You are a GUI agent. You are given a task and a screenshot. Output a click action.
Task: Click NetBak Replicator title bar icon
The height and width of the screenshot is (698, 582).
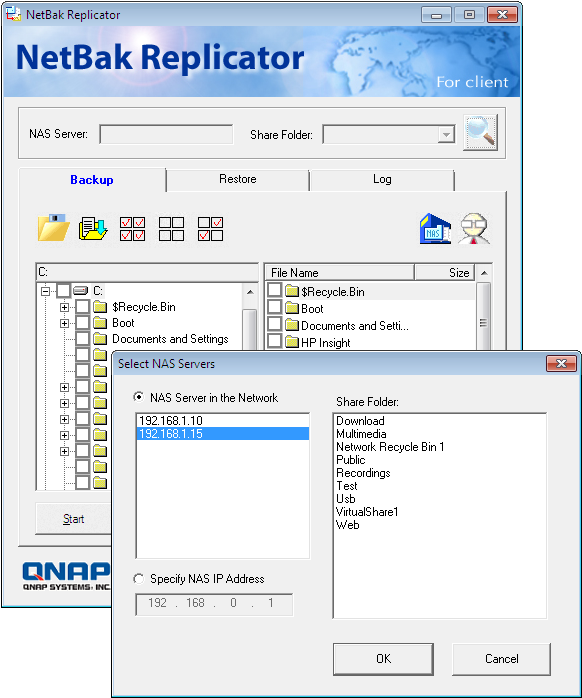[13, 14]
